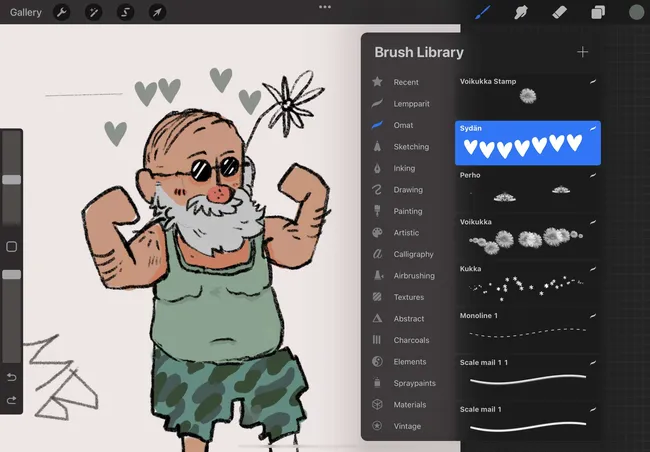Tap the three-dot menu at top center
This screenshot has height=452, width=650.
325,7
